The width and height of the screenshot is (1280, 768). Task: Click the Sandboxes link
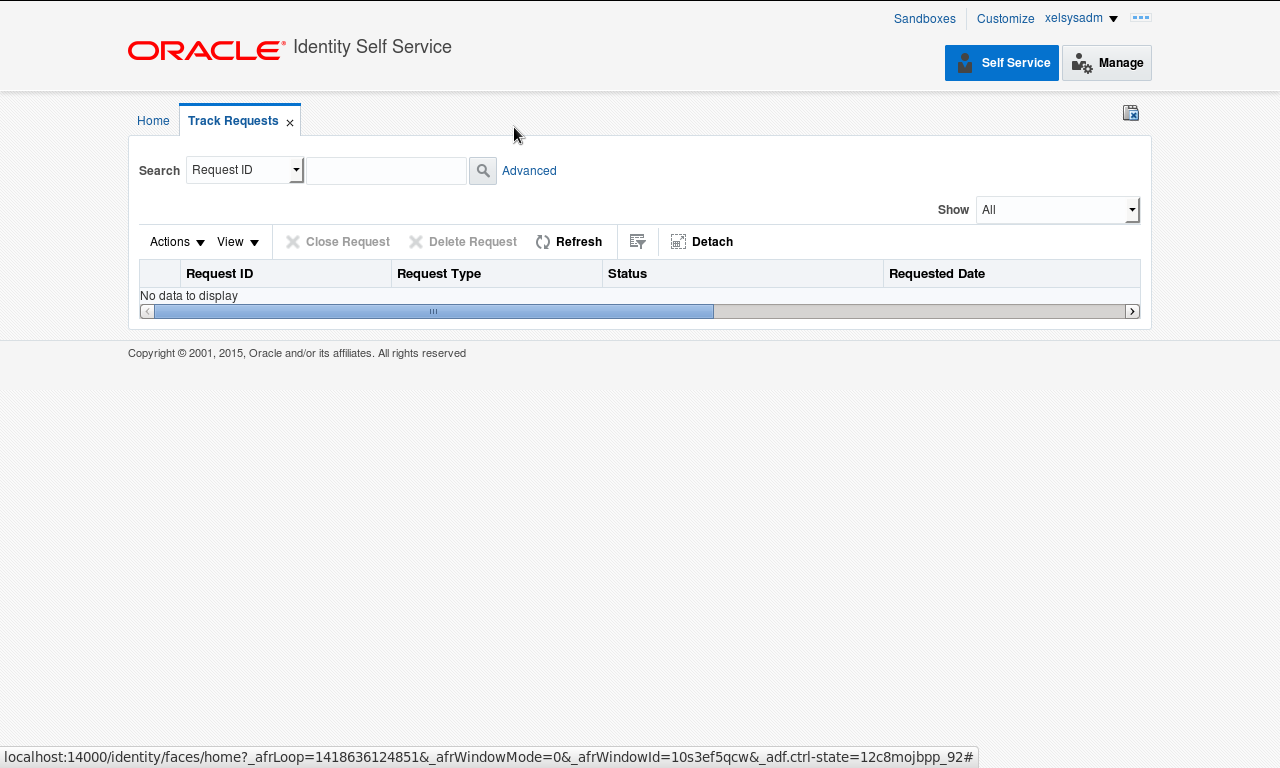click(x=924, y=18)
